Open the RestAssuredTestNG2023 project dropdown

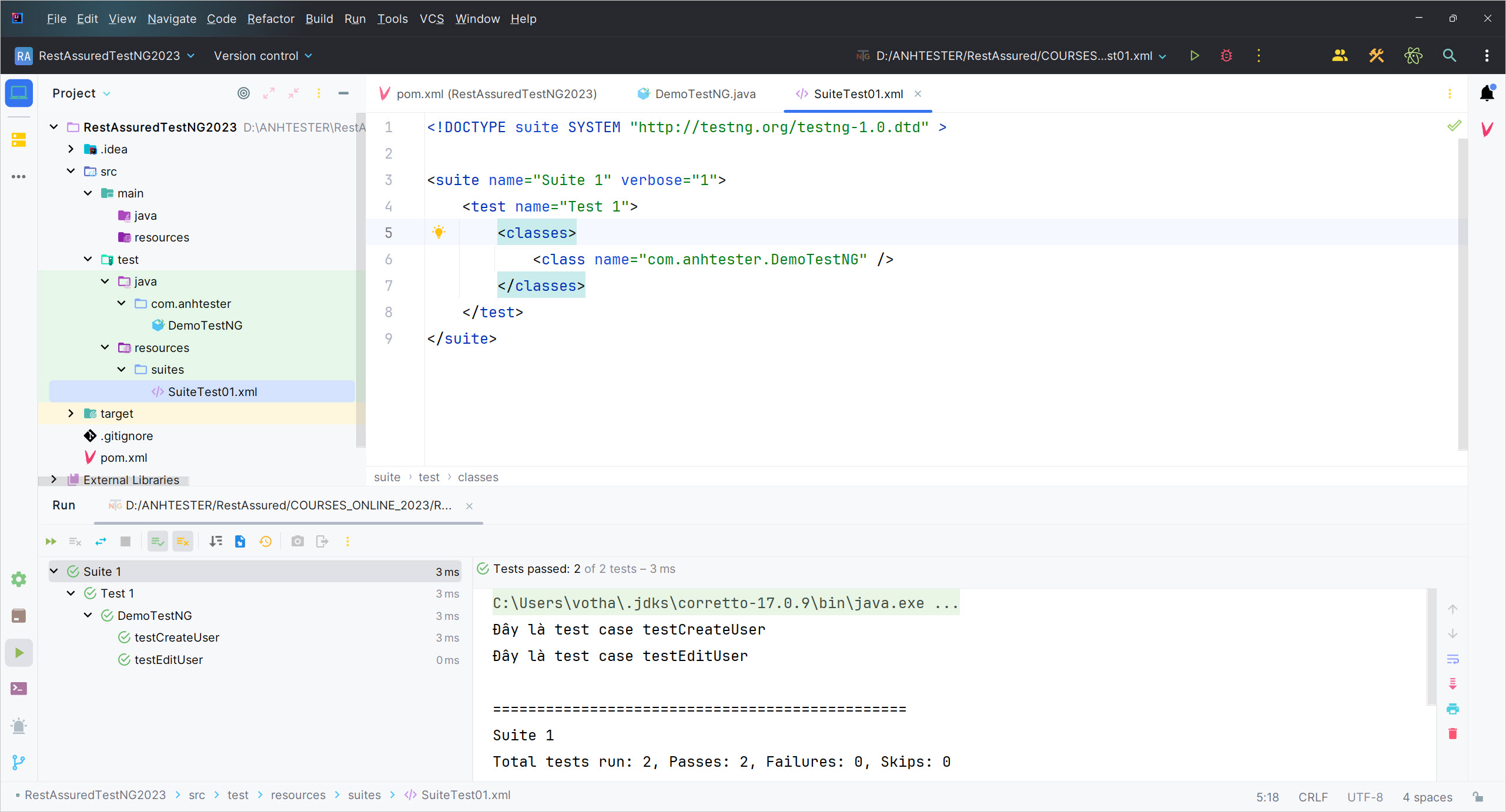coord(105,56)
